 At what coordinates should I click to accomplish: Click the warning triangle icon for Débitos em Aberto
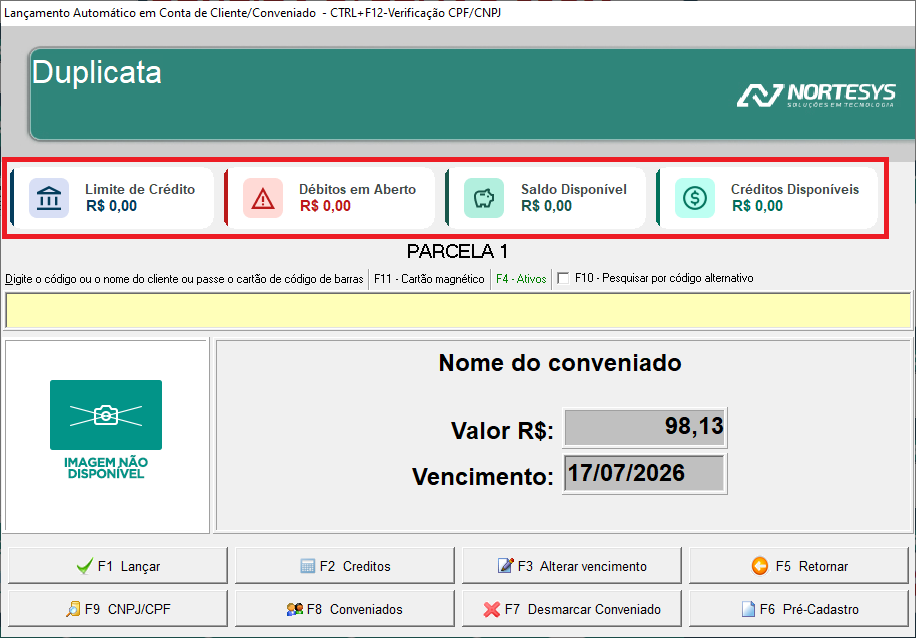(263, 198)
